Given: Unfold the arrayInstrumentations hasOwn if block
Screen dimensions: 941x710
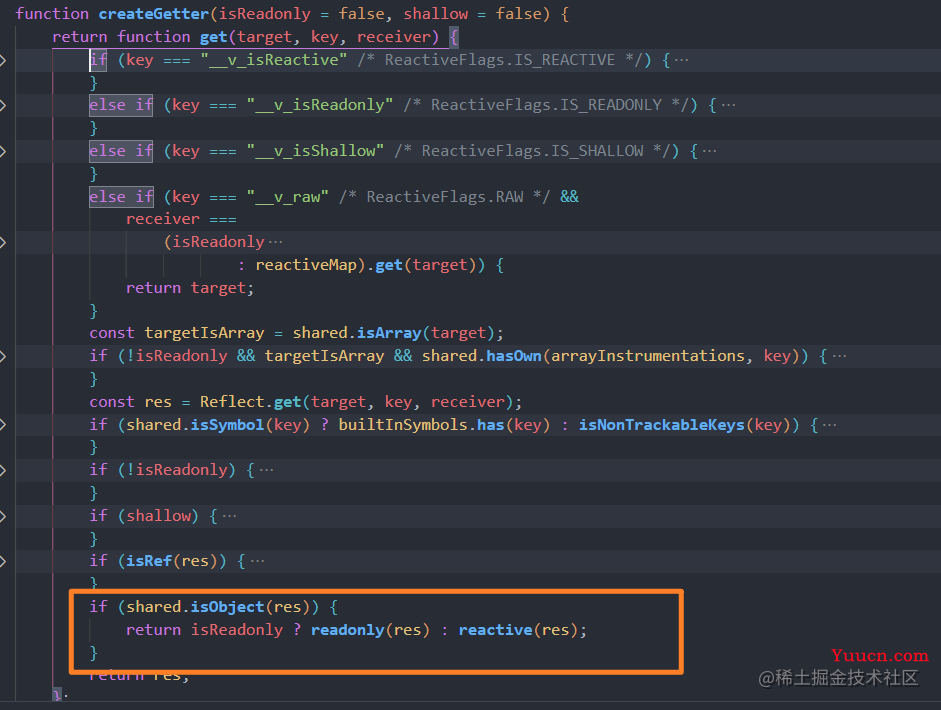Looking at the screenshot, I should click(x=3, y=357).
